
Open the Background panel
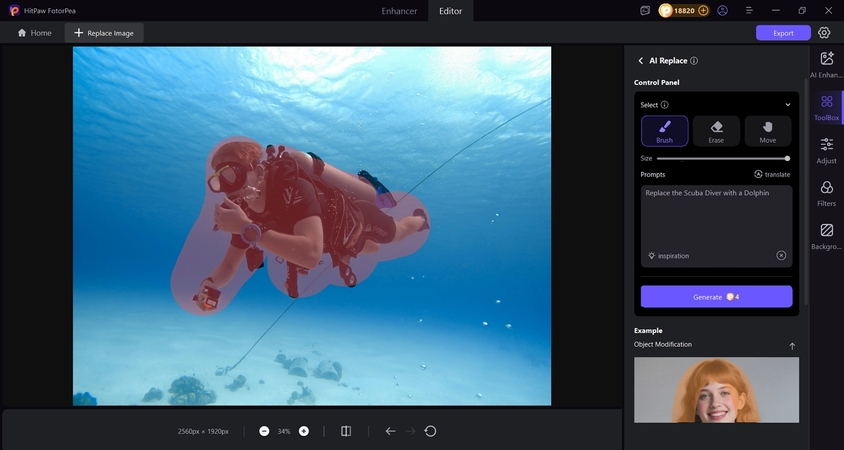click(x=827, y=236)
